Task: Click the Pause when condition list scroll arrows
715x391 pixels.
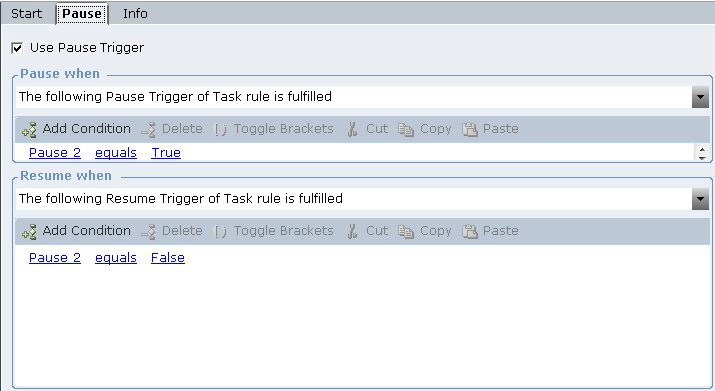Action: (702, 153)
